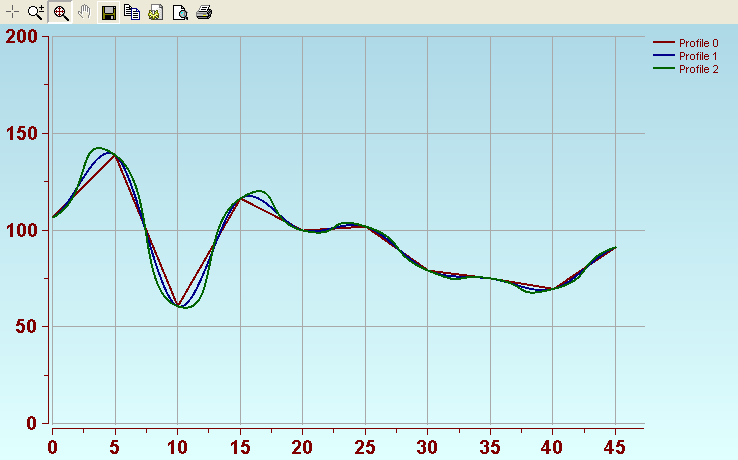Select the crosshair cursor tool

[13, 12]
